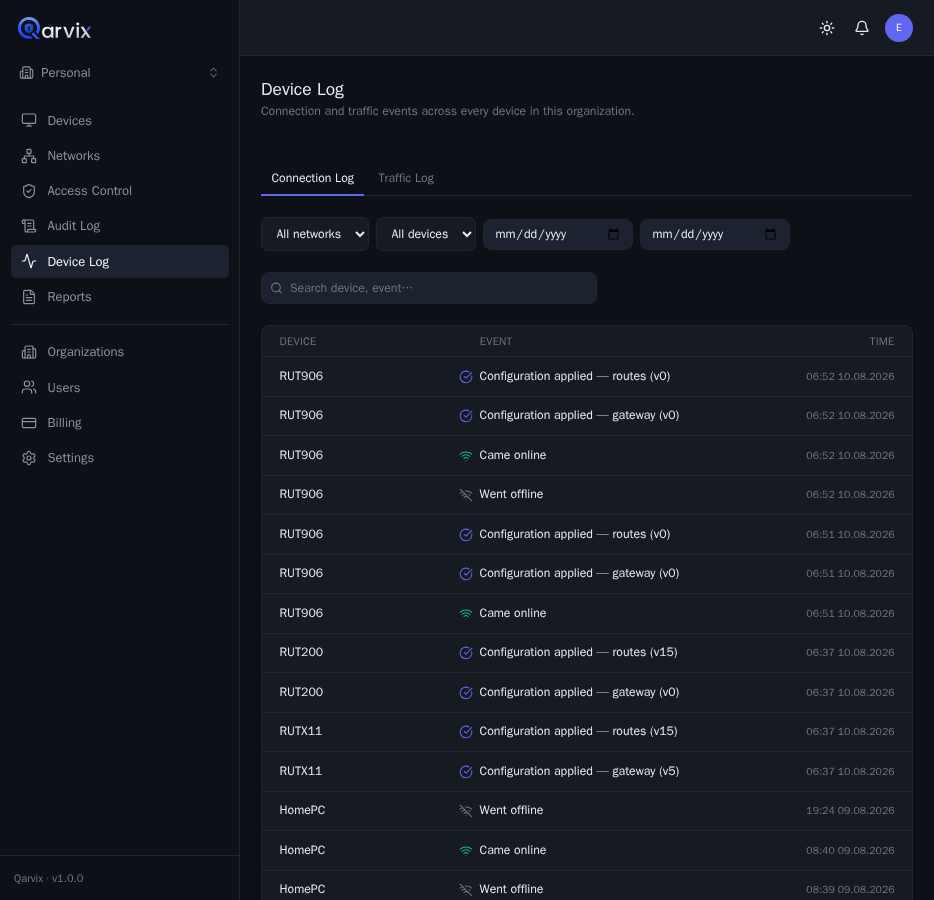Screen dimensions: 934x900
Task: Open the Users page link
Action: (120, 388)
